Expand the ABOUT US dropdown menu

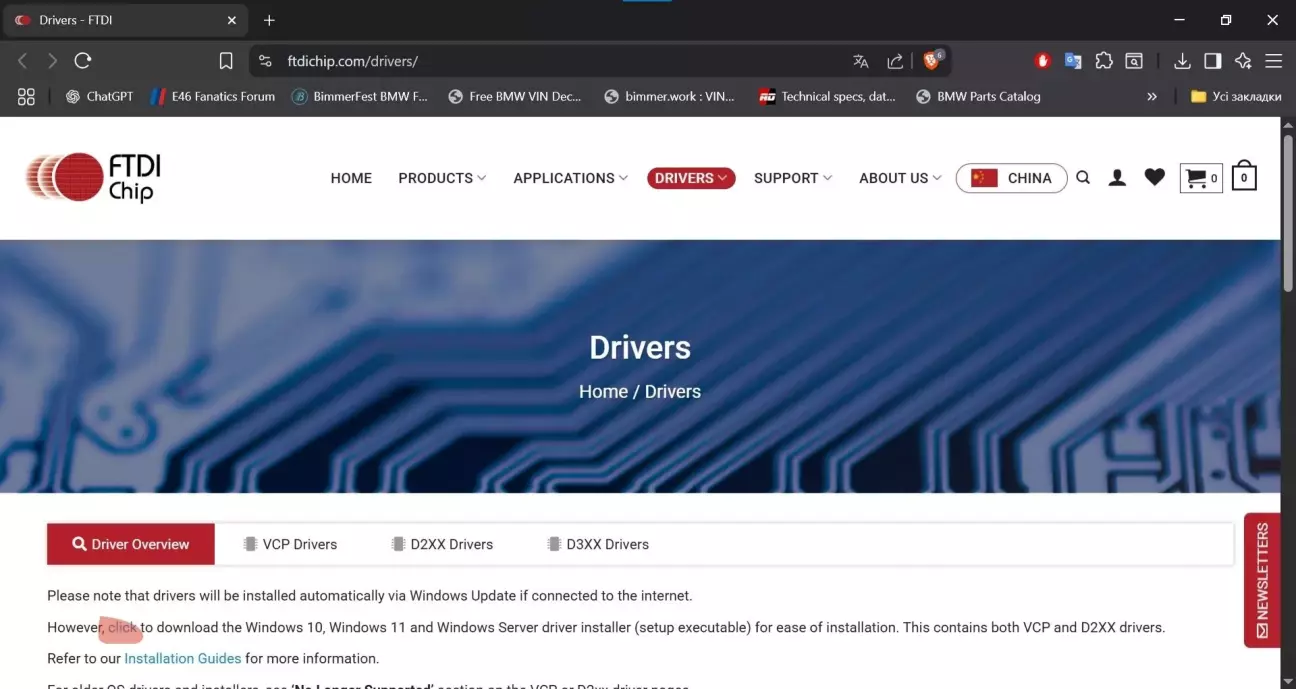900,178
